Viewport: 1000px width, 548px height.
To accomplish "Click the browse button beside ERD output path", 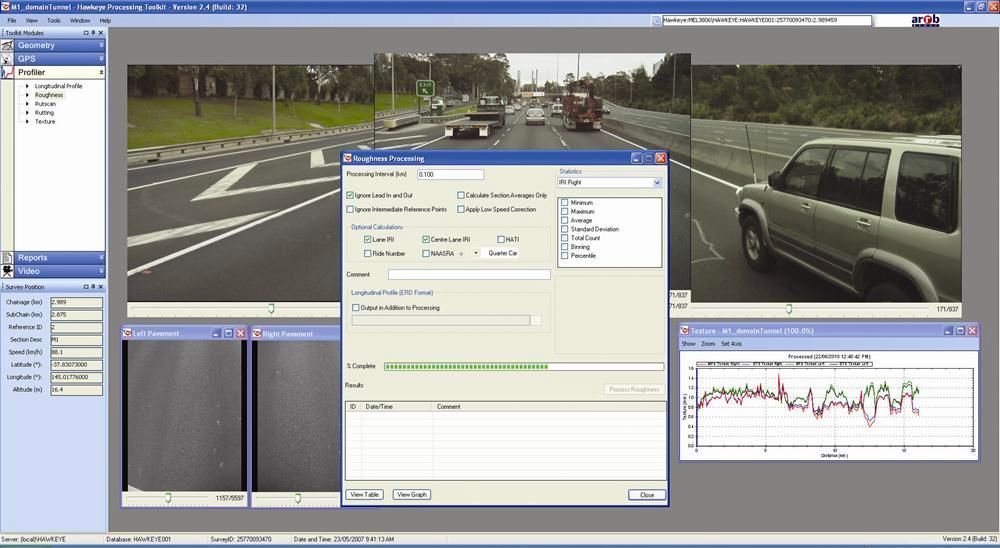I will [536, 320].
